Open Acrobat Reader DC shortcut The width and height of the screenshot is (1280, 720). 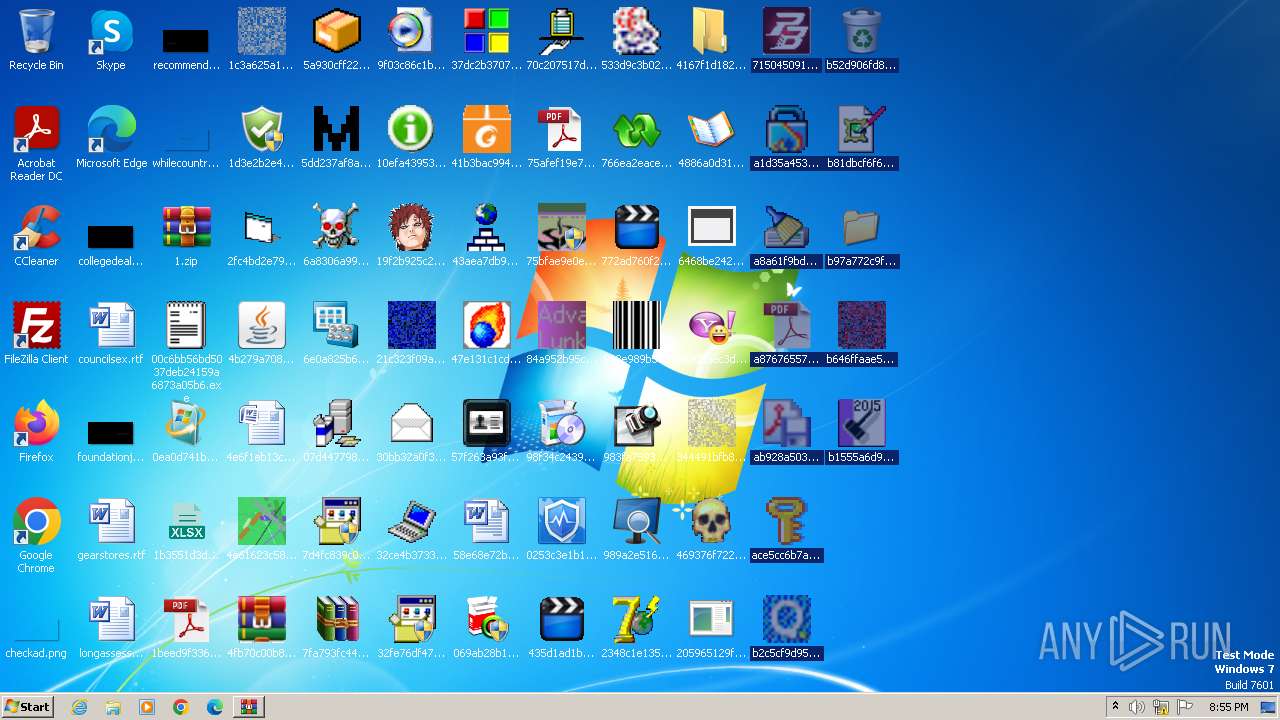coord(36,144)
